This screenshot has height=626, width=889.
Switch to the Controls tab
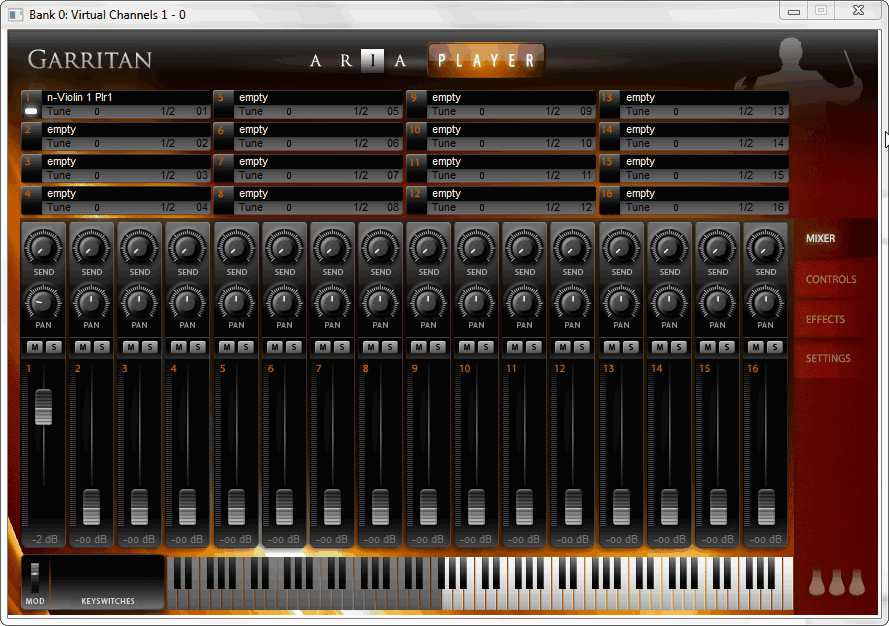point(830,280)
